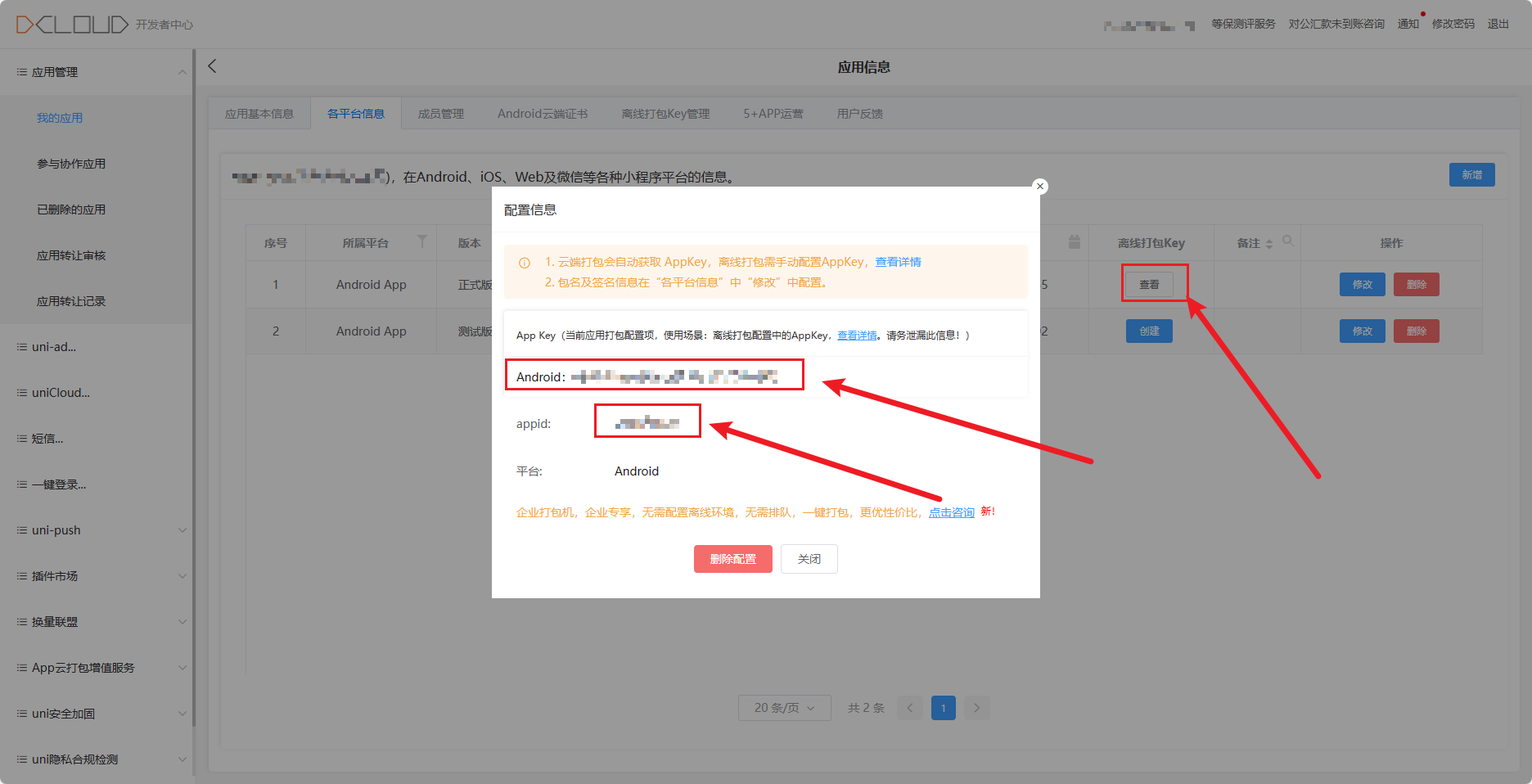The width and height of the screenshot is (1532, 784).
Task: Go to previous page arrow in pagination
Action: click(910, 708)
